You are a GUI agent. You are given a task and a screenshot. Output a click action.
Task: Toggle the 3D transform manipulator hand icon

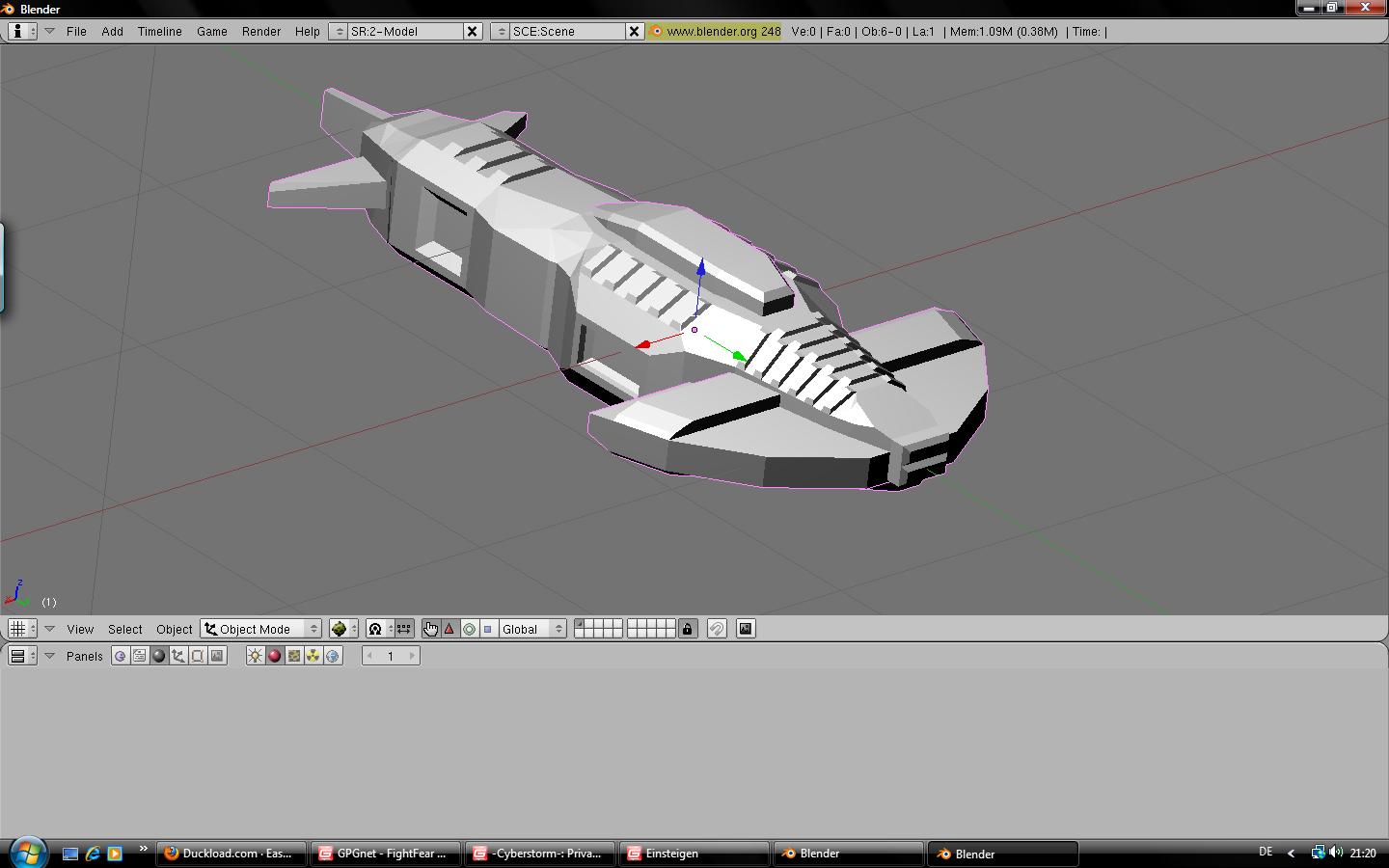430,629
